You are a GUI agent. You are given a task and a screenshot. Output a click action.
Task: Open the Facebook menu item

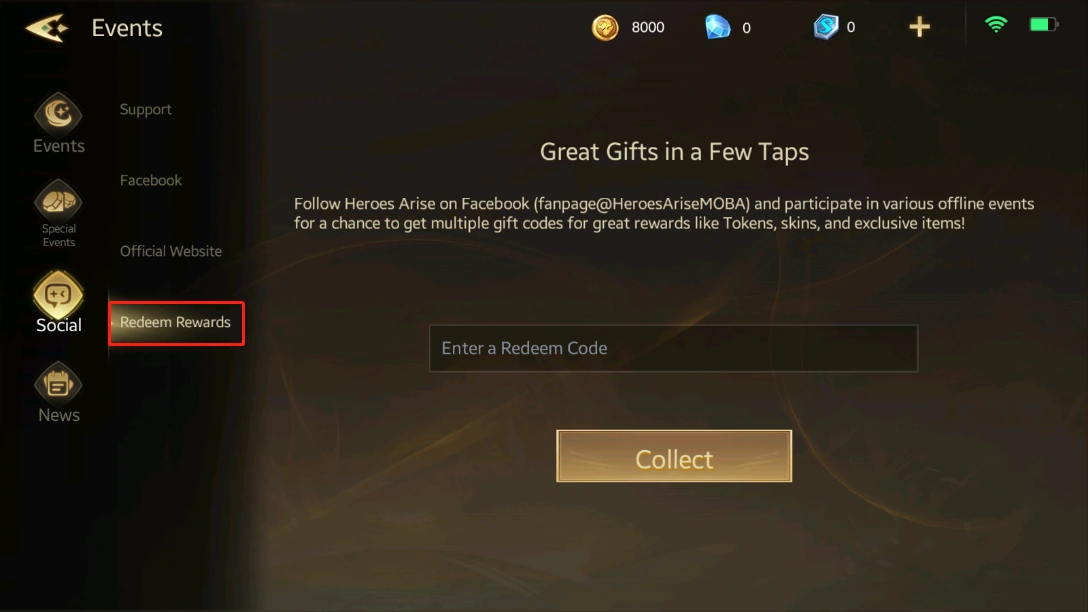(151, 180)
